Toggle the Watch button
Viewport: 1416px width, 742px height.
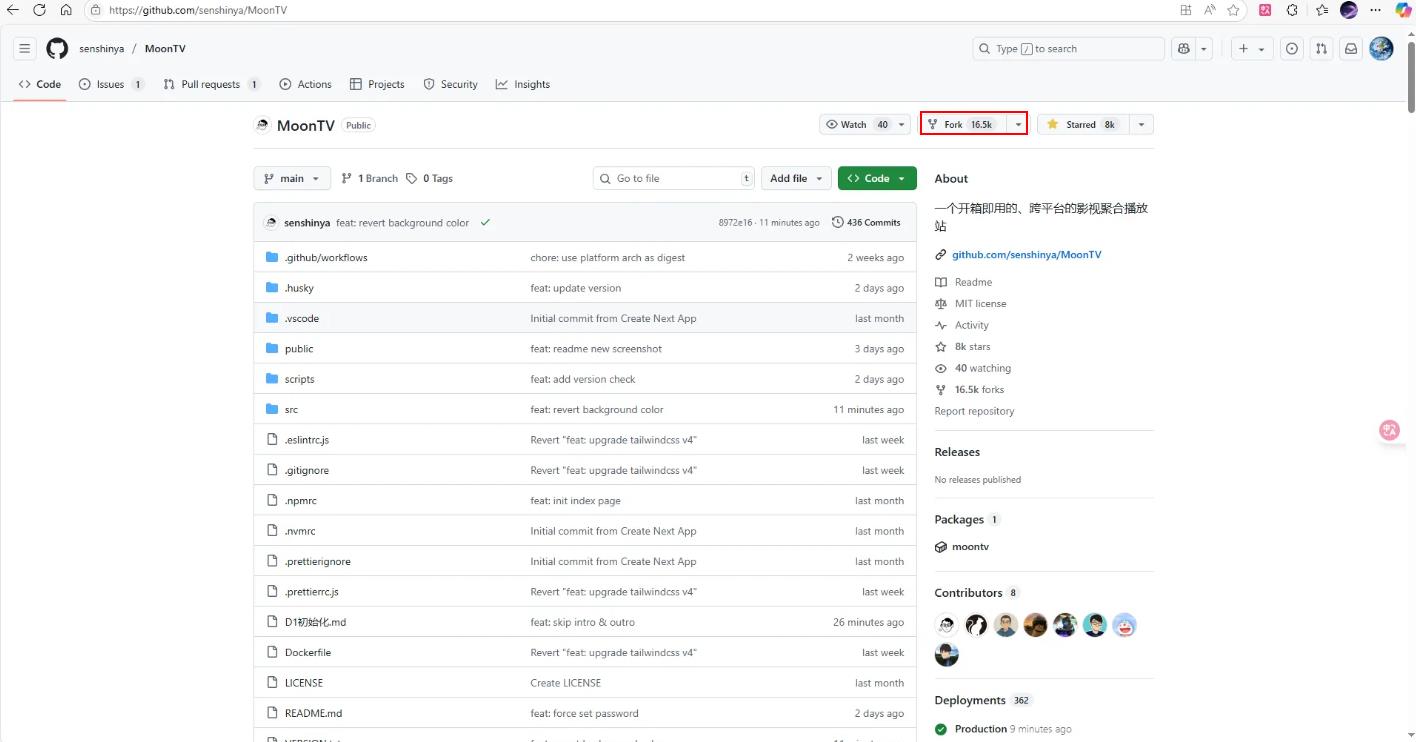coord(856,124)
